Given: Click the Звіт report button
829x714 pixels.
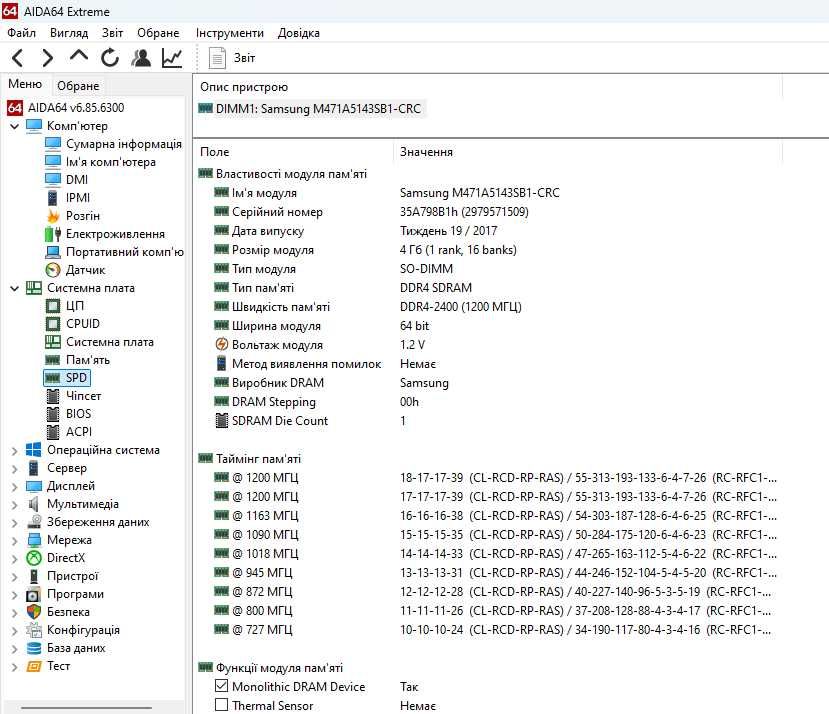Looking at the screenshot, I should click(x=232, y=58).
